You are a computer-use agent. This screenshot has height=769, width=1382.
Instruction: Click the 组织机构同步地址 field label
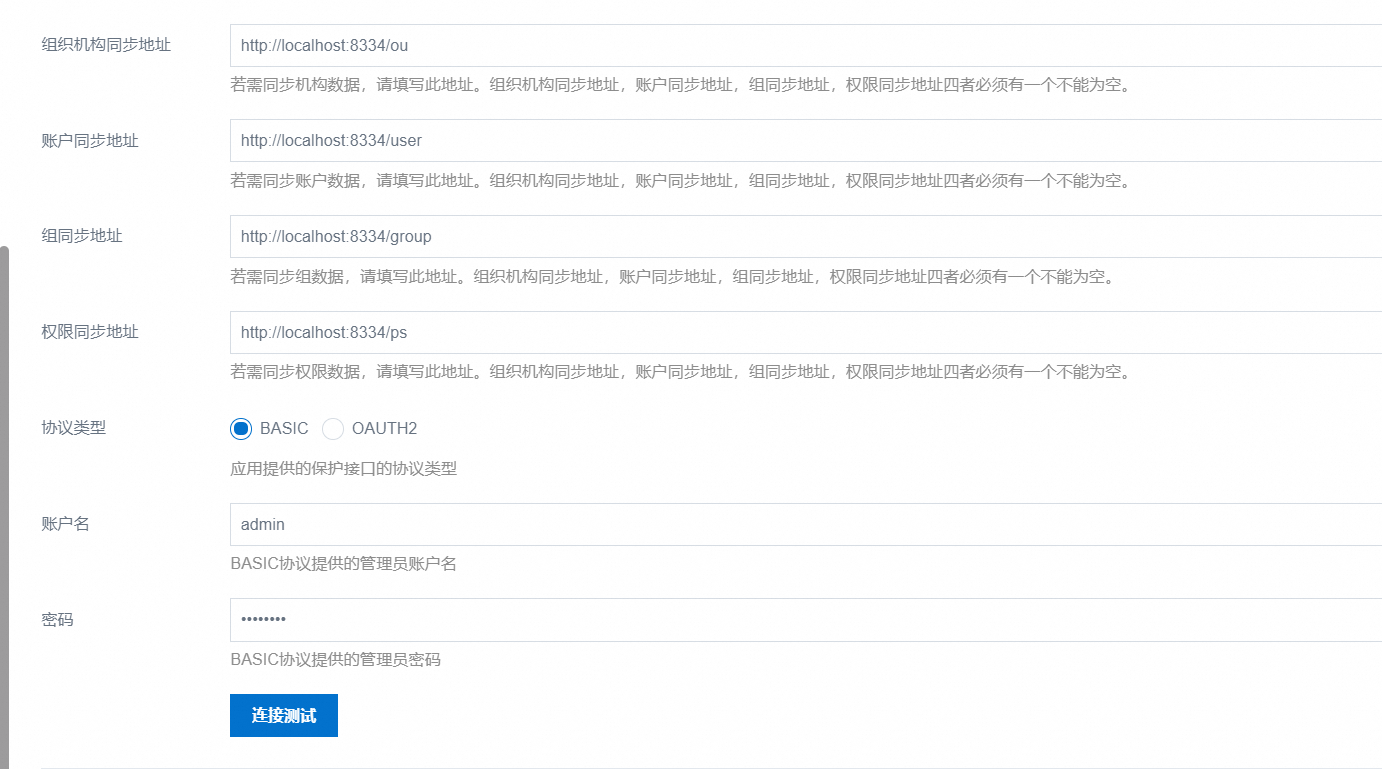pyautogui.click(x=106, y=45)
